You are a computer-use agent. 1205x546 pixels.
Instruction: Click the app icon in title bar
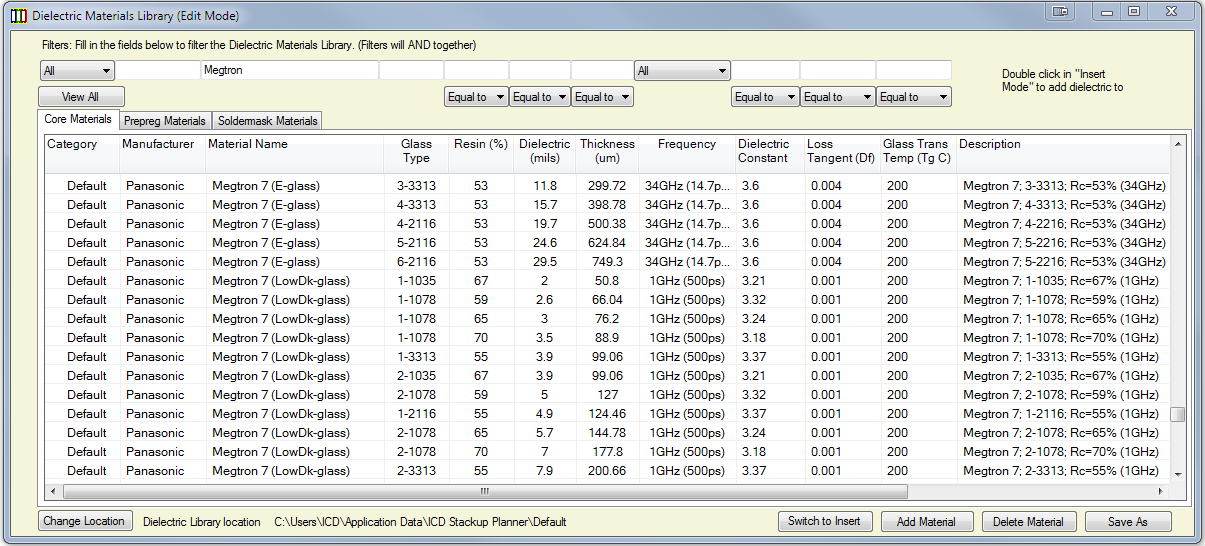point(18,15)
